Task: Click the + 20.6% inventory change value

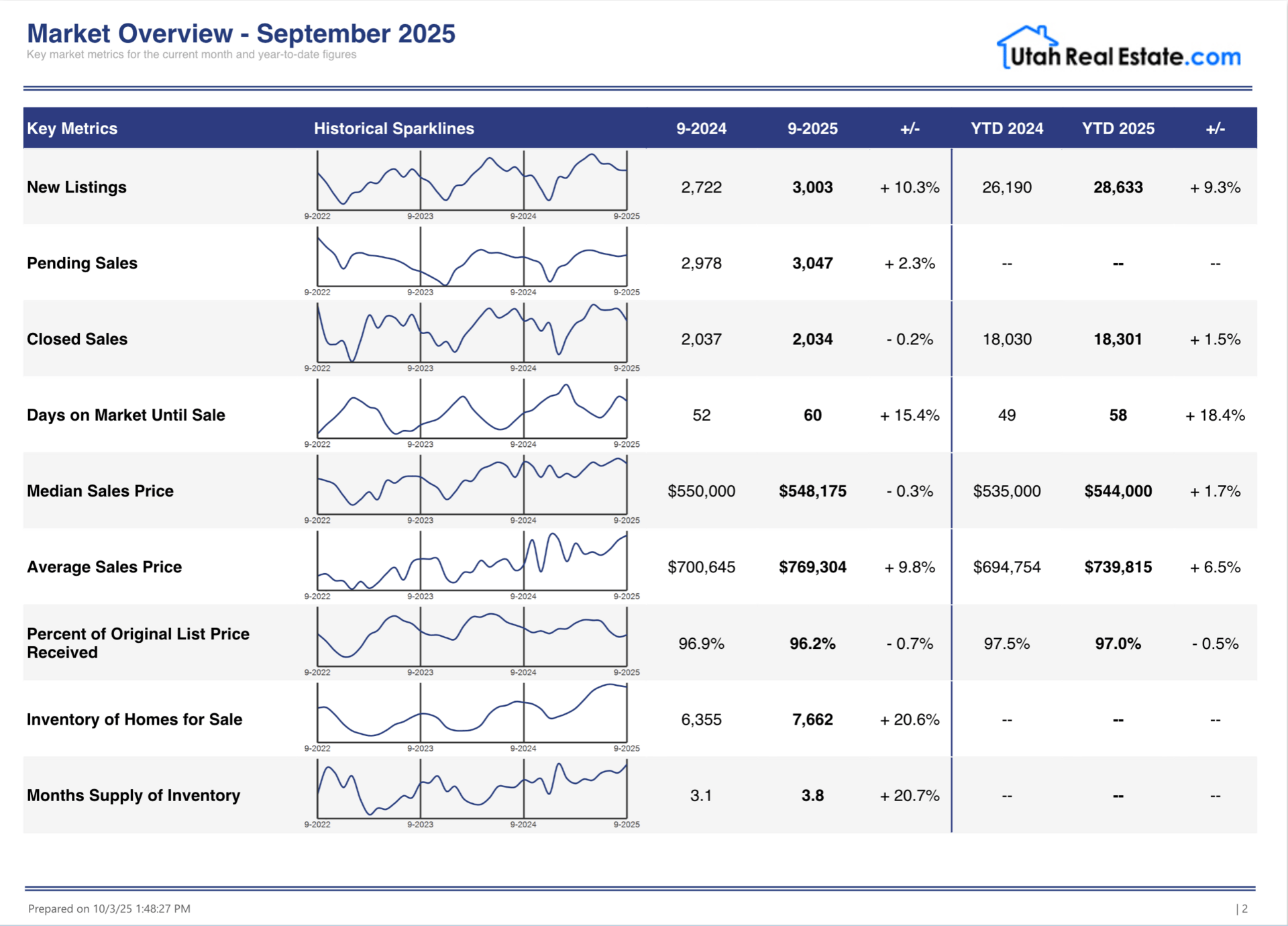Action: pos(910,719)
